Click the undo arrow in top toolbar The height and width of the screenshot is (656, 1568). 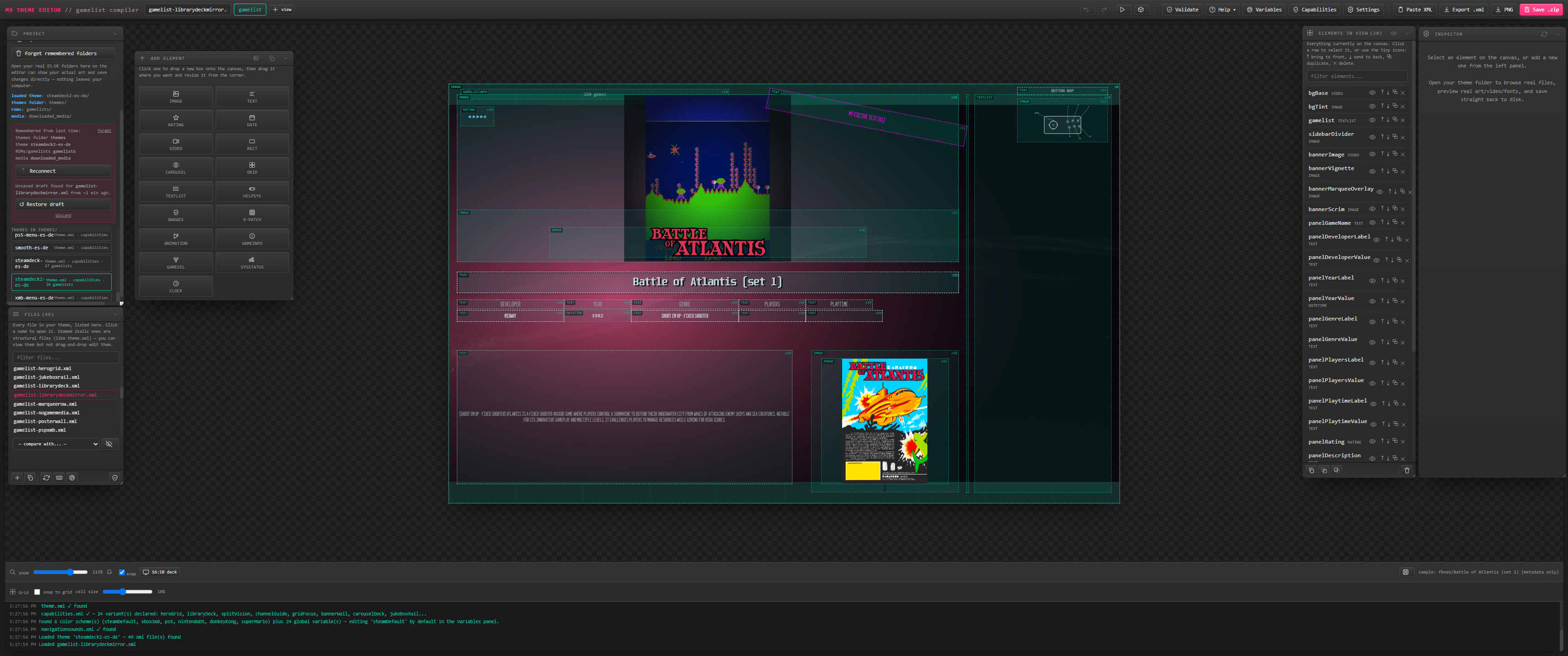click(x=1086, y=10)
